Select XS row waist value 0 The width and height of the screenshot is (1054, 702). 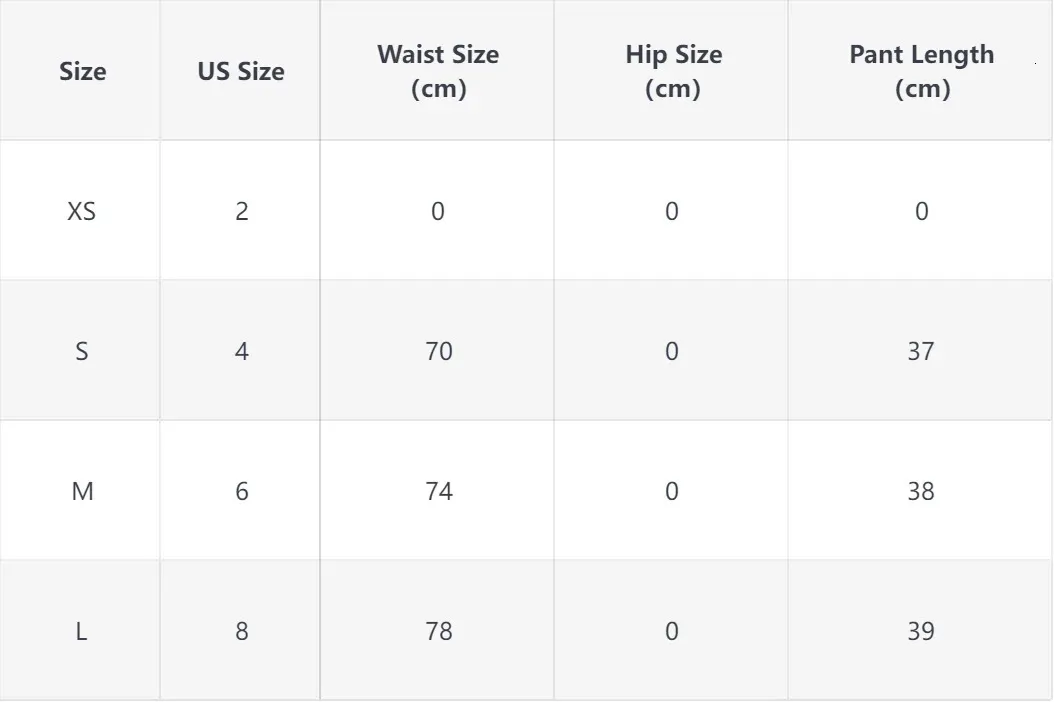point(438,211)
